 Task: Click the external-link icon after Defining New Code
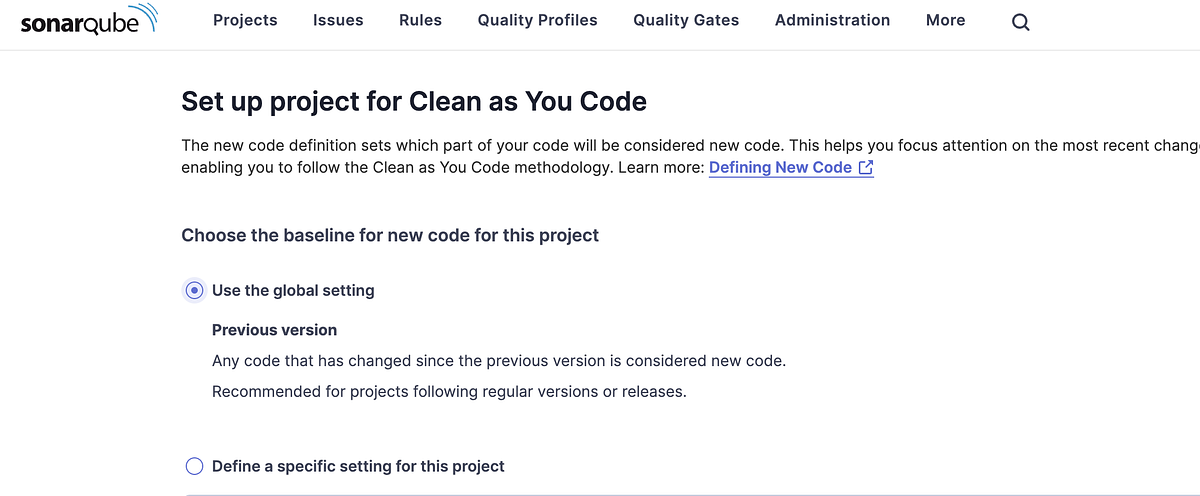pyautogui.click(x=866, y=168)
